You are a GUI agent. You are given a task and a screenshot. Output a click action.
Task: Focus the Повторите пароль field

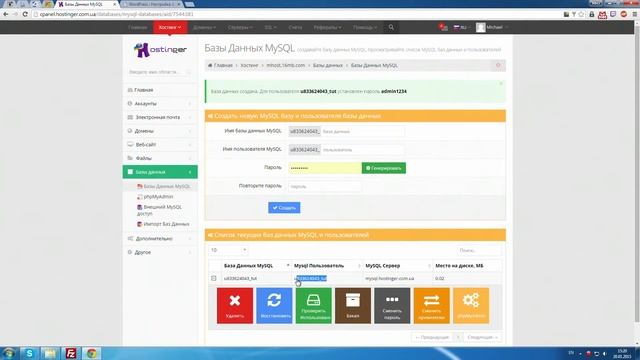(x=325, y=186)
